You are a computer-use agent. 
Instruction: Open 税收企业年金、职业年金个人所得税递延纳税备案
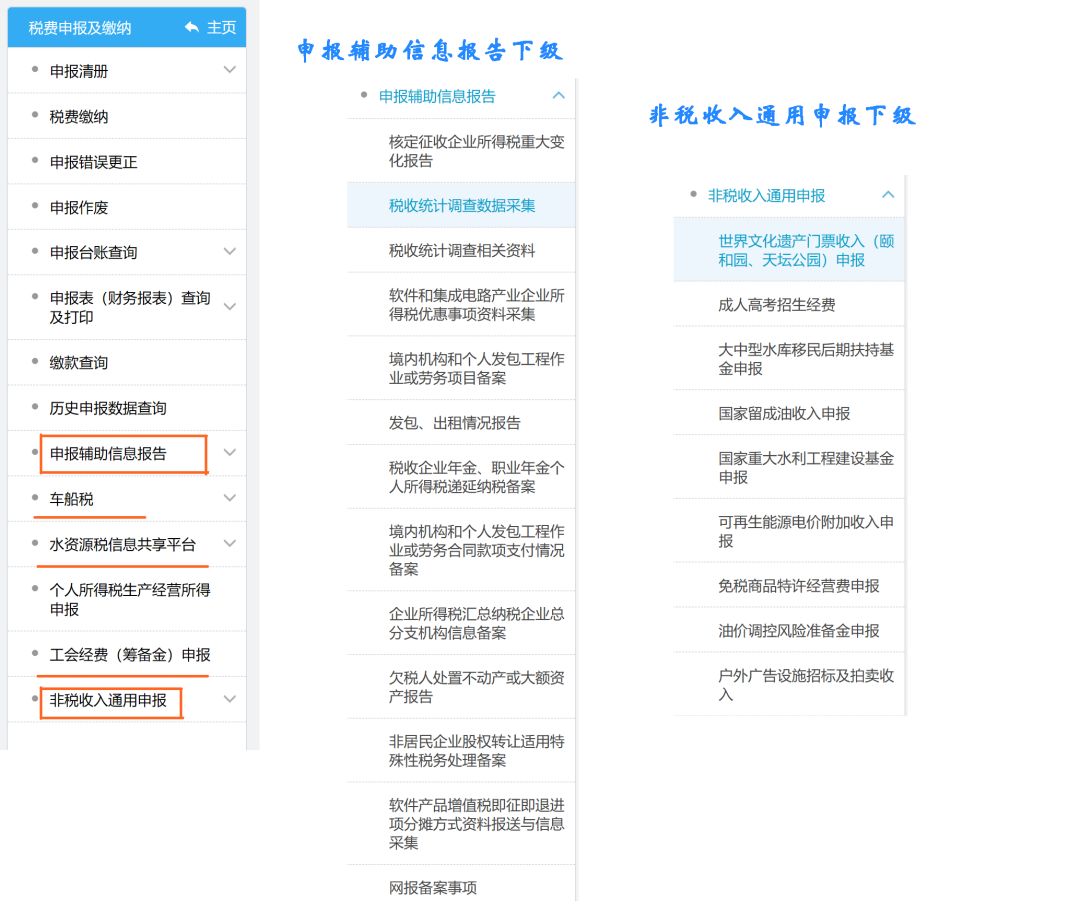pyautogui.click(x=476, y=477)
